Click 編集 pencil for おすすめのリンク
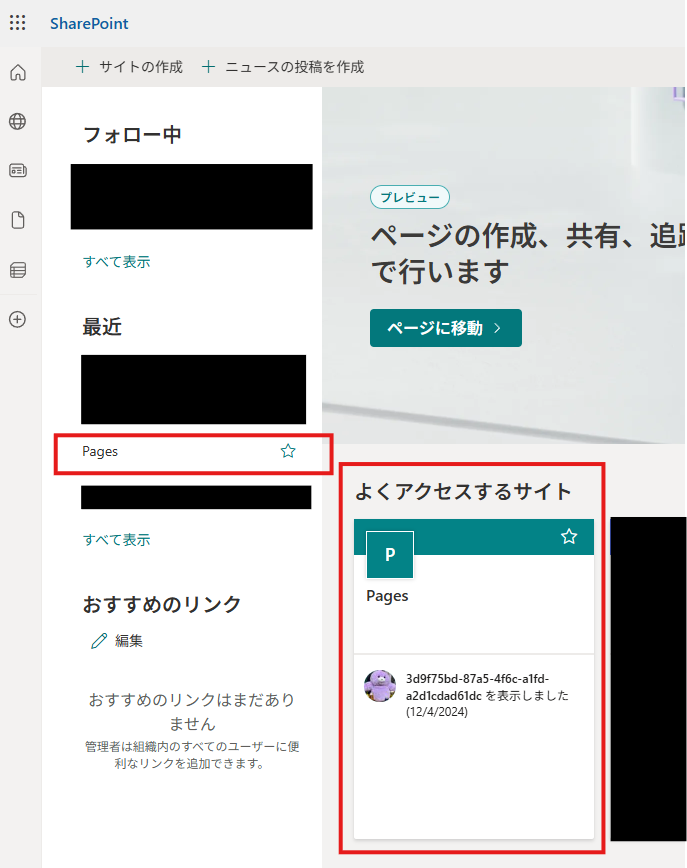 117,640
